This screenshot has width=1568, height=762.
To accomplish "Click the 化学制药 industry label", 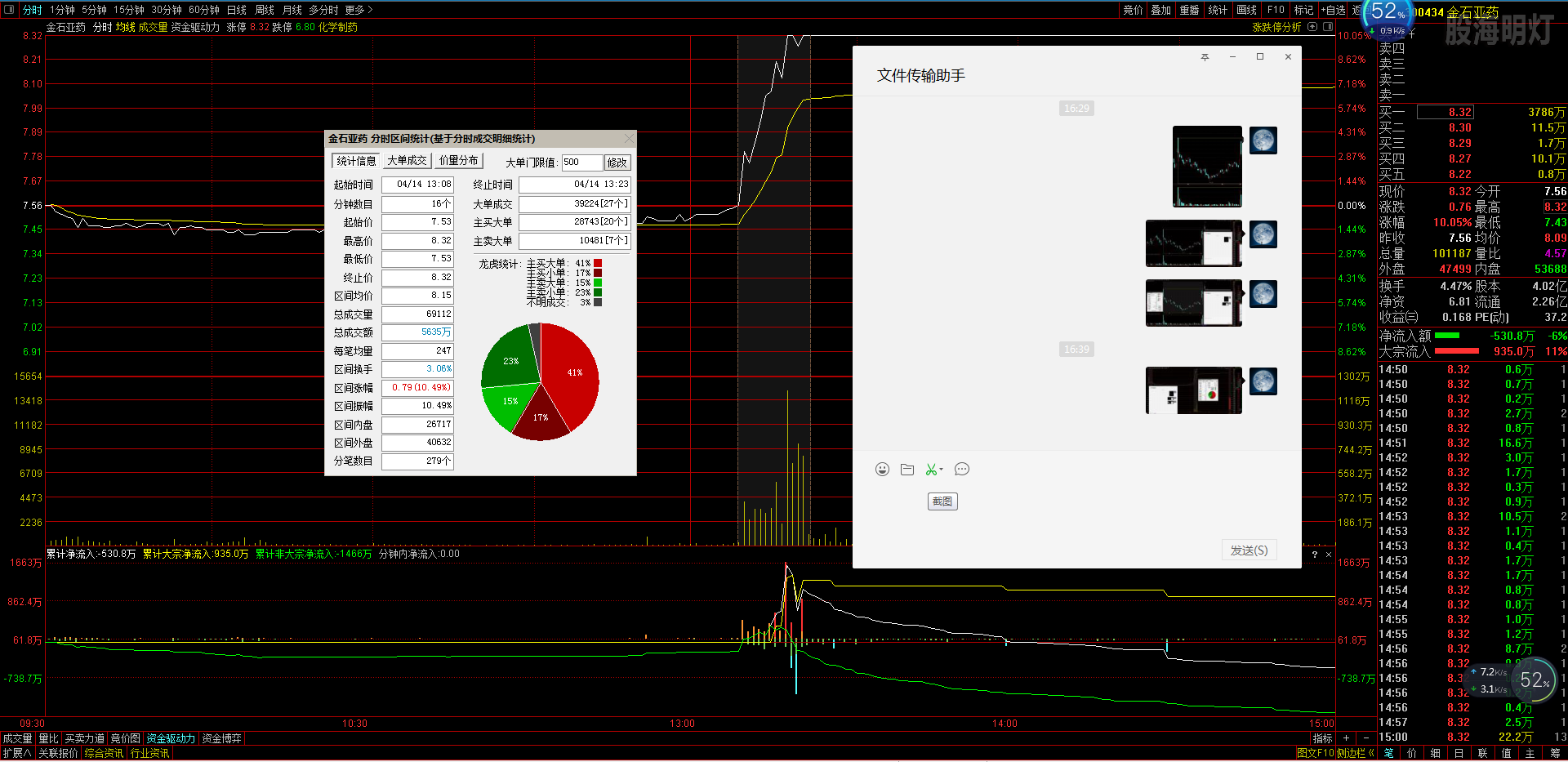I will tap(337, 27).
